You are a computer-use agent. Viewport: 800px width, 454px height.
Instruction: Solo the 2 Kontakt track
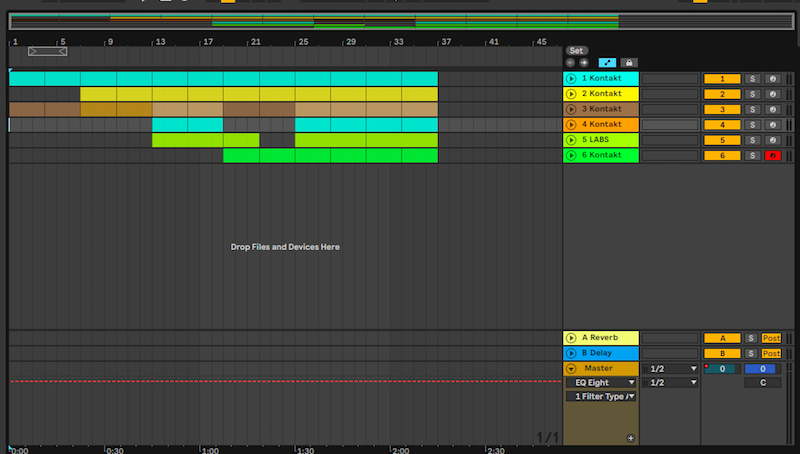pyautogui.click(x=752, y=94)
